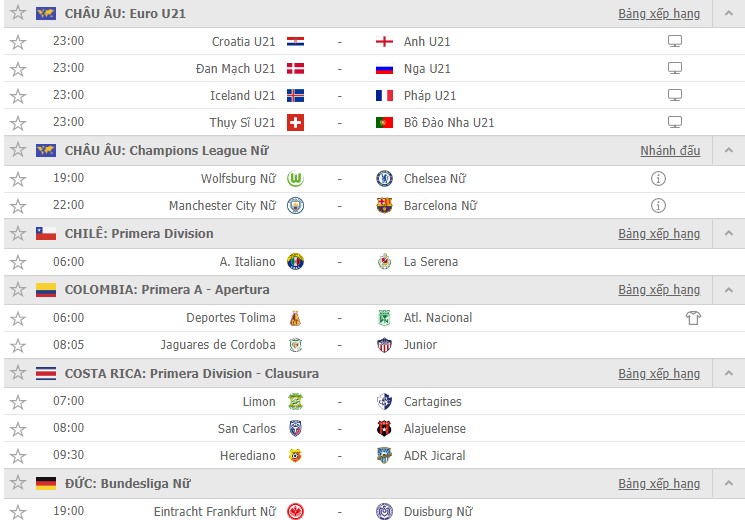This screenshot has height=520, width=745.
Task: Star the Đan Mạch U21 vs Nga U21 match
Action: point(18,69)
